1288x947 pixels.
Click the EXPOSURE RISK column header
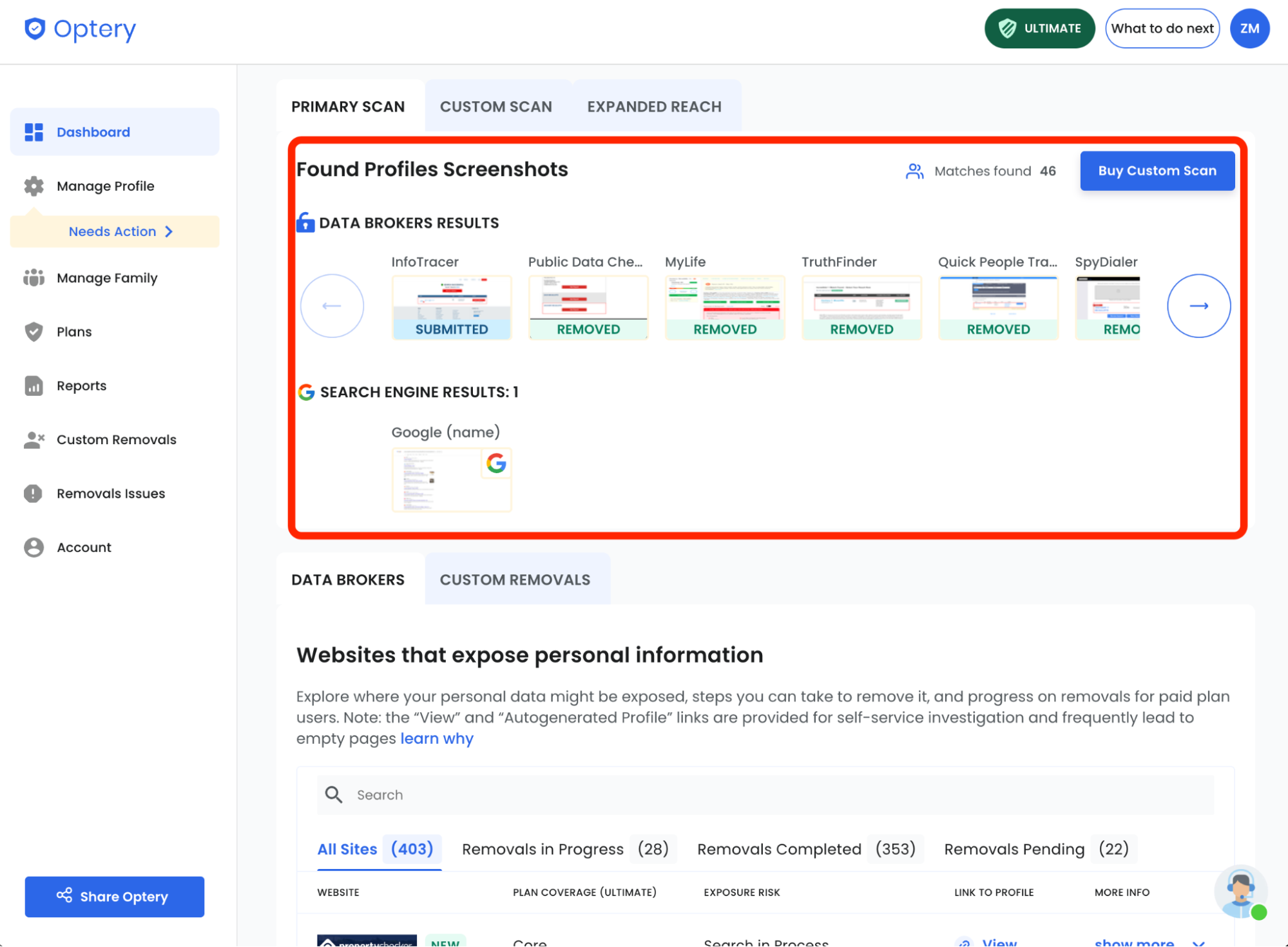coord(742,892)
